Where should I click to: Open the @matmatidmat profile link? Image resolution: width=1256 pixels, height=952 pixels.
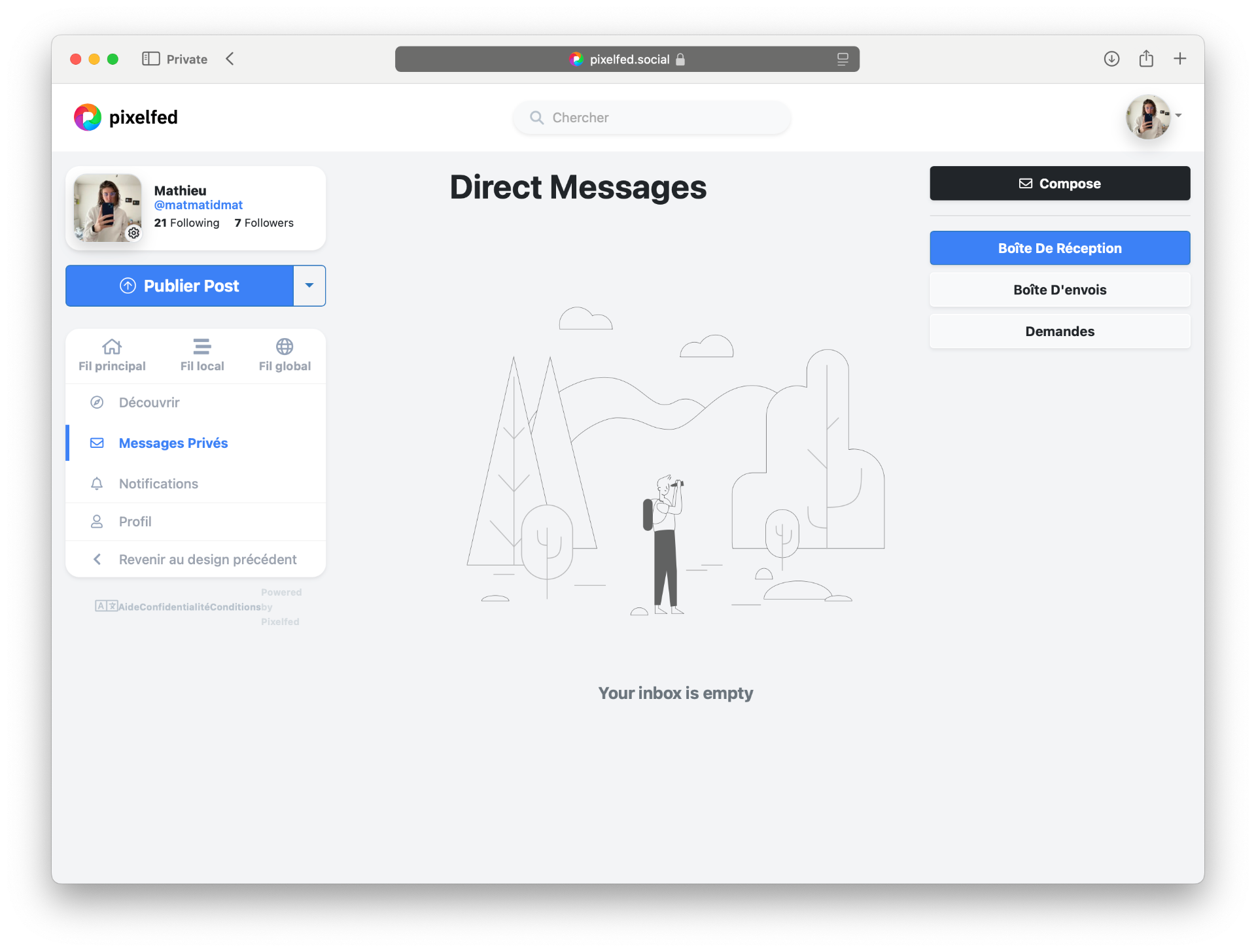click(198, 205)
